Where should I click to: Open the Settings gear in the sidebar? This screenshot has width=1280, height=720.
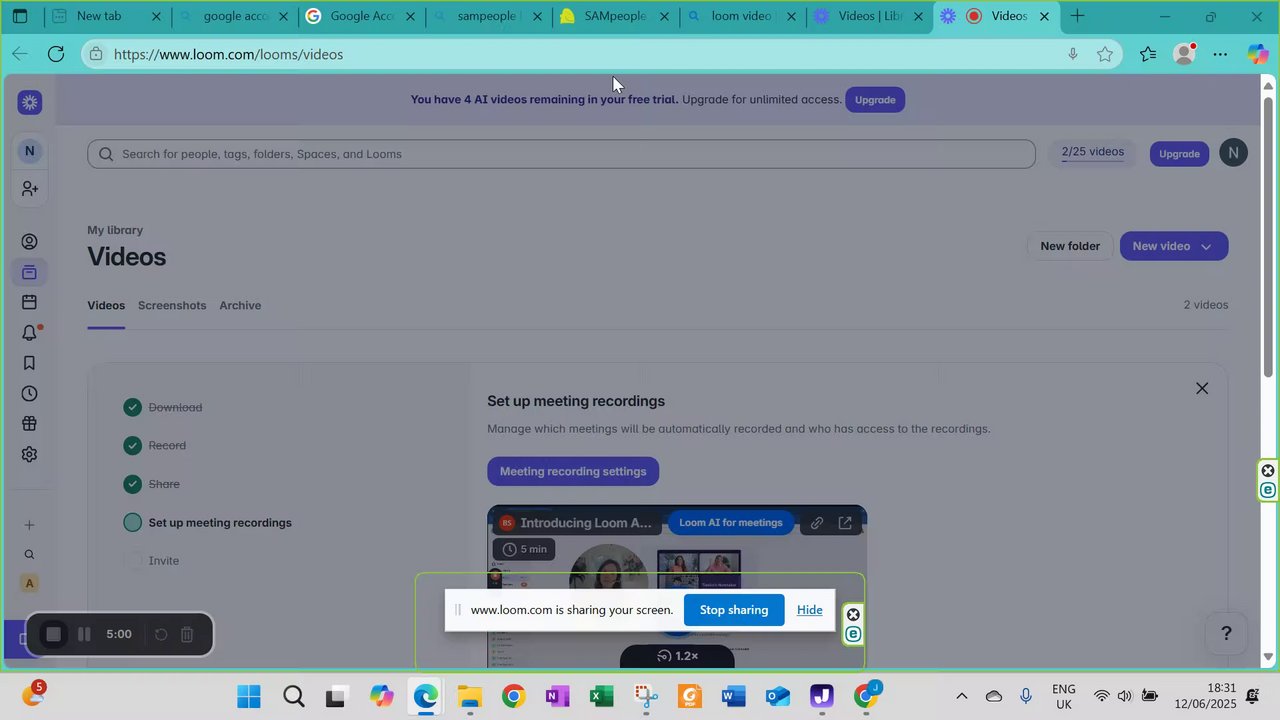pyautogui.click(x=30, y=454)
